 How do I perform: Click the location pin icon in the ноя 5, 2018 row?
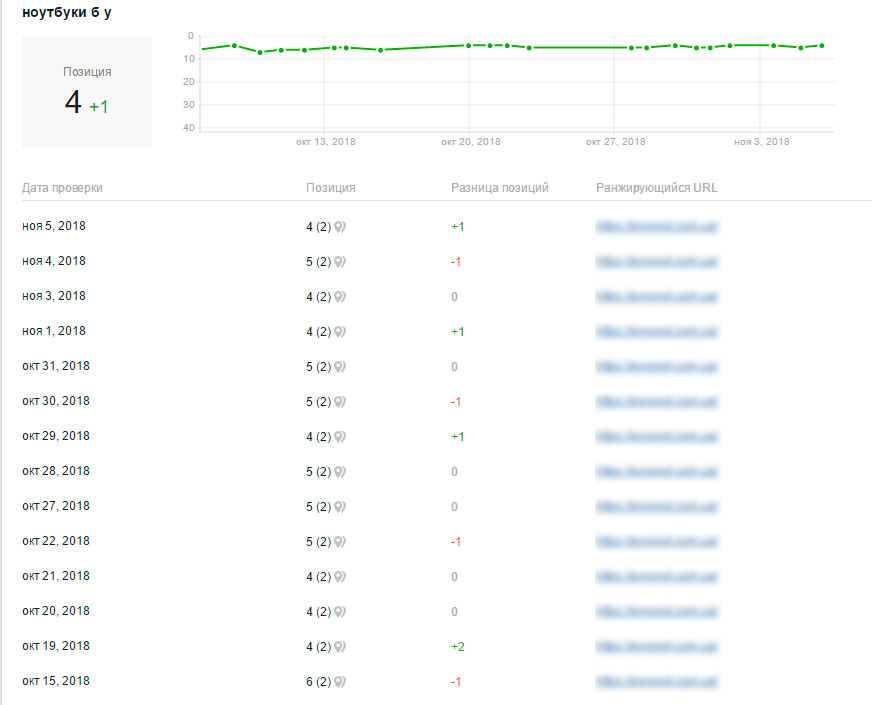point(340,227)
